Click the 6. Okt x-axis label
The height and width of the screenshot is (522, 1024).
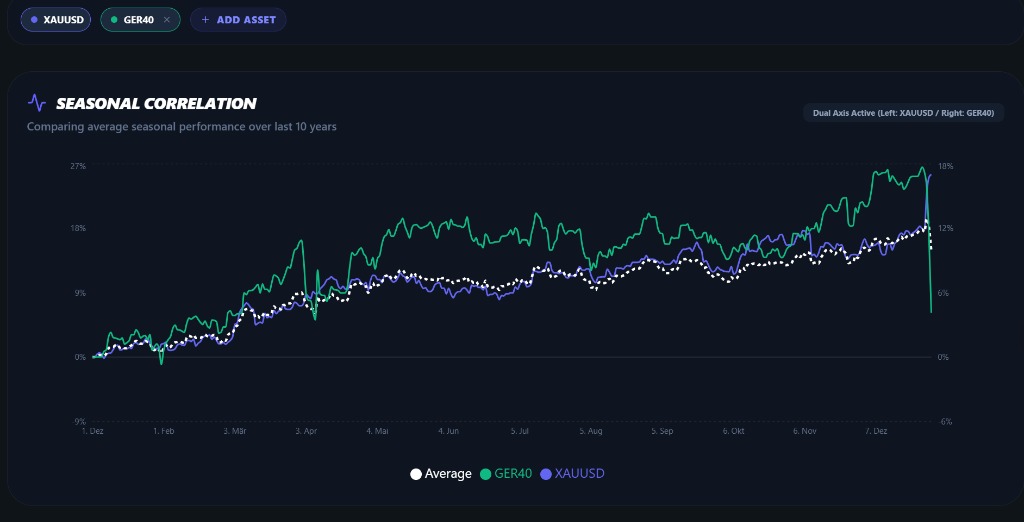pyautogui.click(x=733, y=431)
